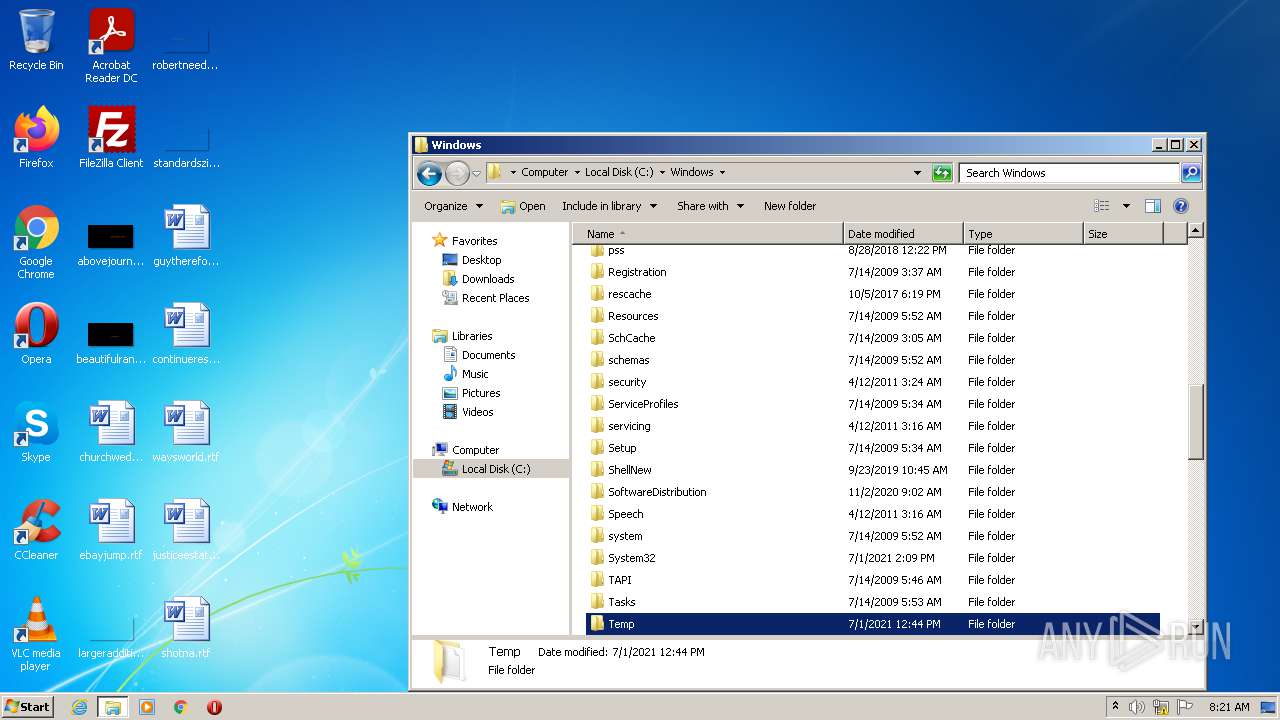Select ebayjump.rtf desktop file
This screenshot has width=1280, height=720.
tap(111, 529)
